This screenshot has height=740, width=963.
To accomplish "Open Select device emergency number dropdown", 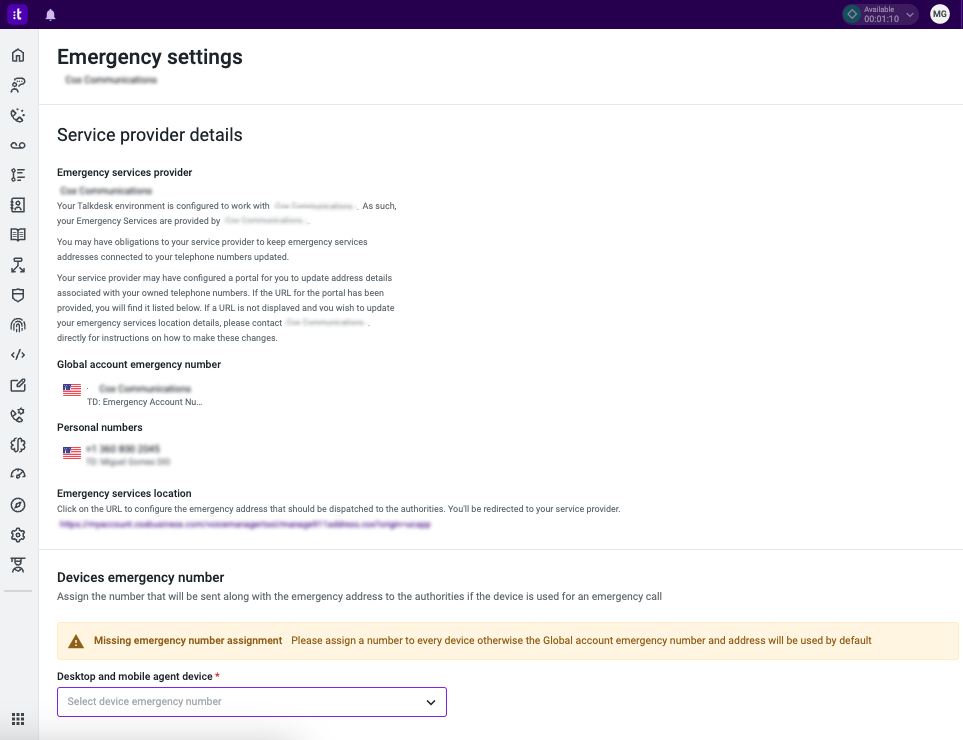I will click(x=252, y=702).
